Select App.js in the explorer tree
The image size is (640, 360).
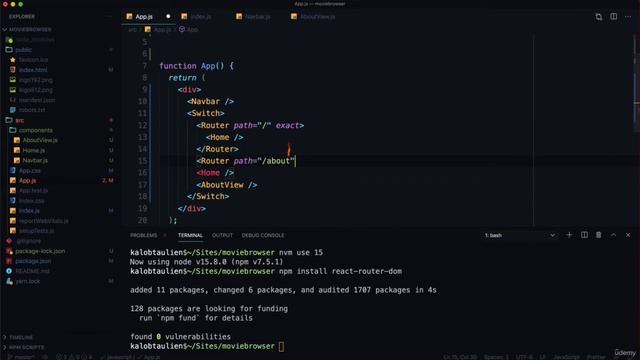click(x=28, y=180)
